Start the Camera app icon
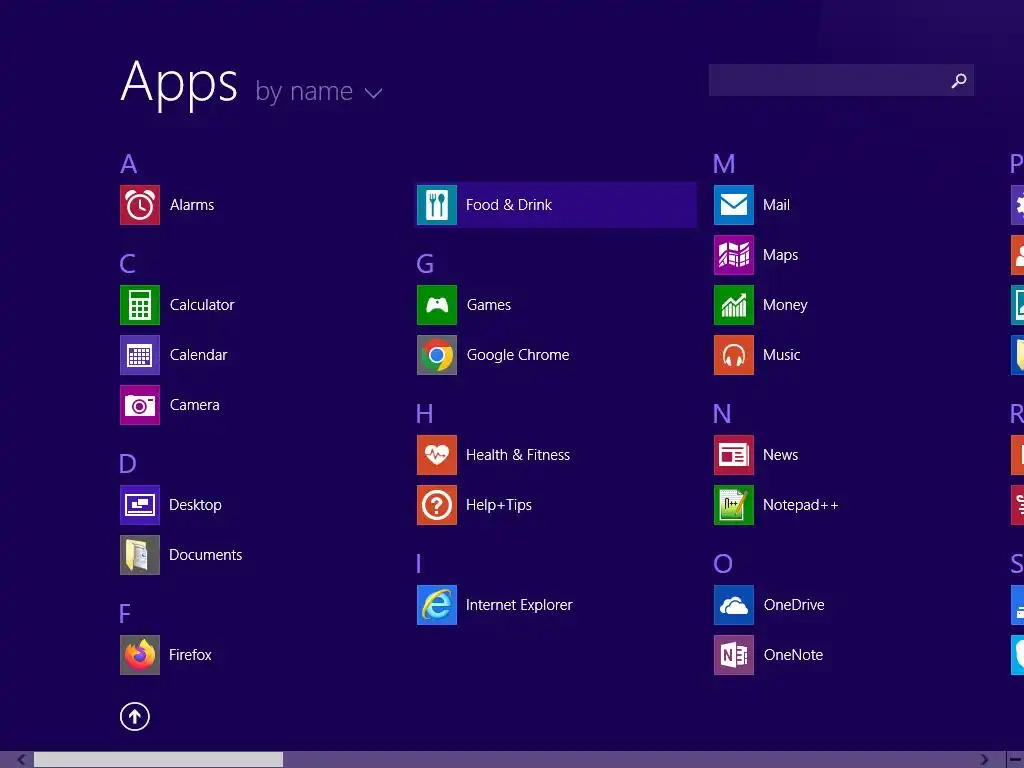 (140, 405)
